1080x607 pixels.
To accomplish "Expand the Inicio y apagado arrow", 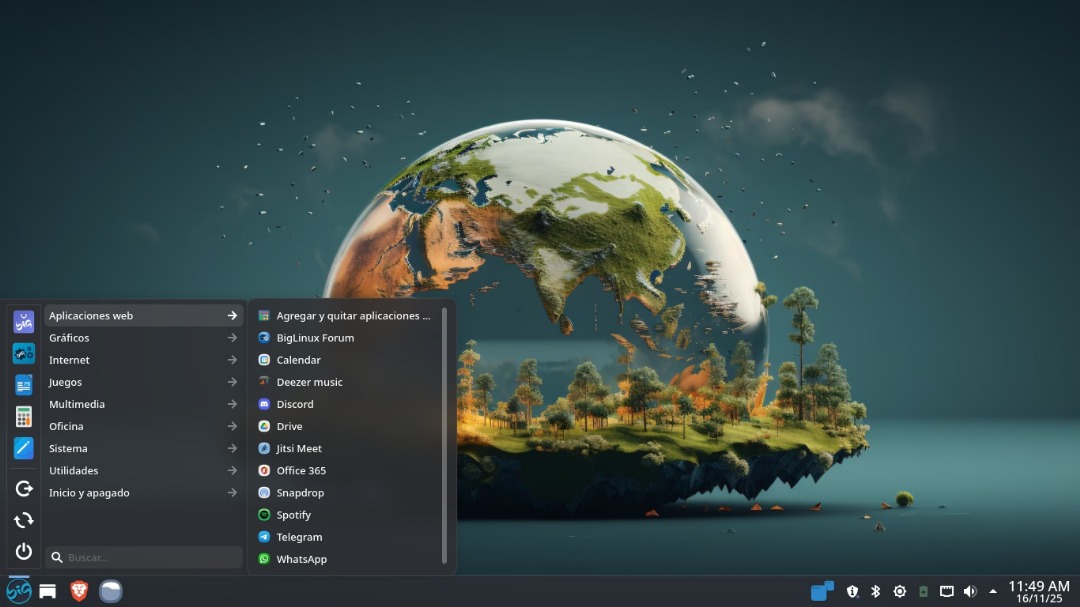I will (x=232, y=493).
